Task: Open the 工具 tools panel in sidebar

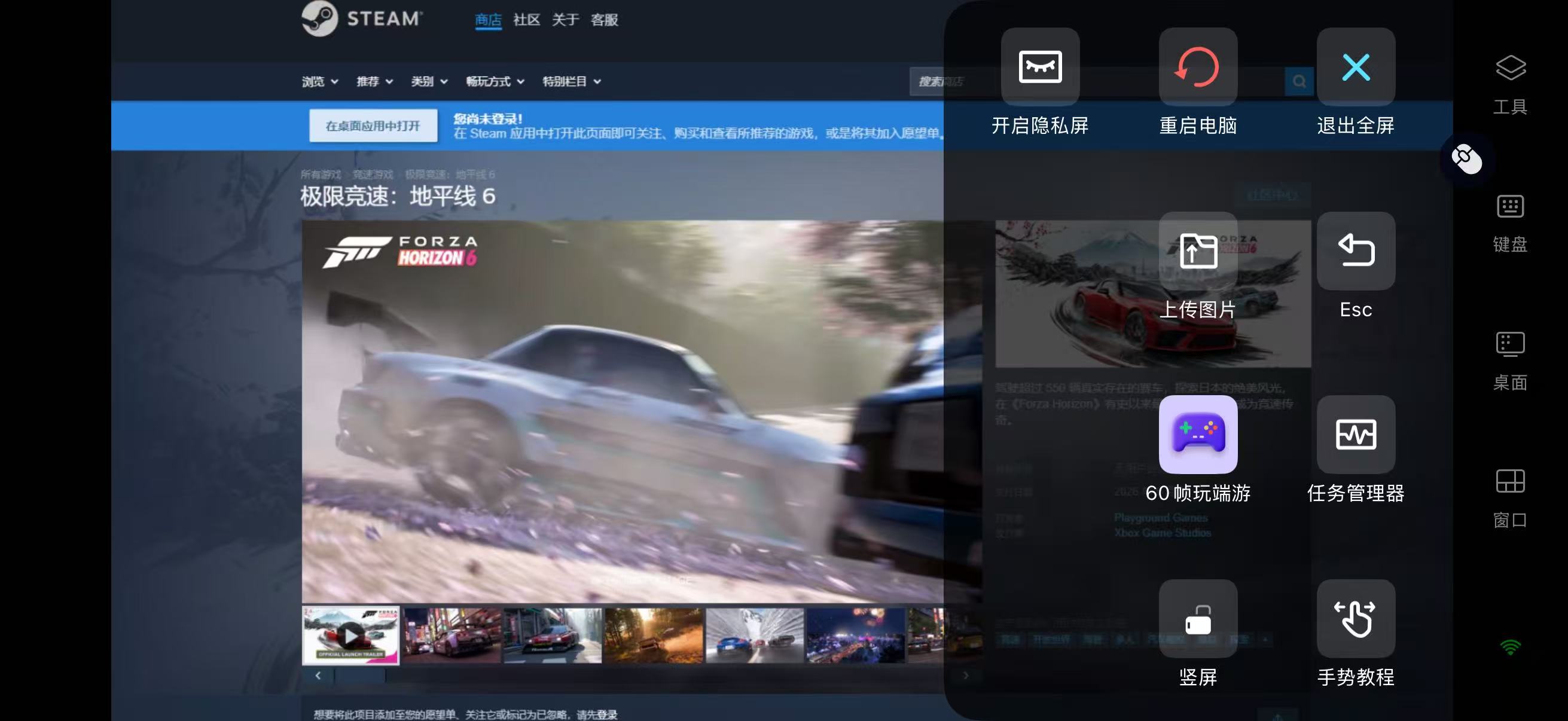Action: click(1510, 84)
